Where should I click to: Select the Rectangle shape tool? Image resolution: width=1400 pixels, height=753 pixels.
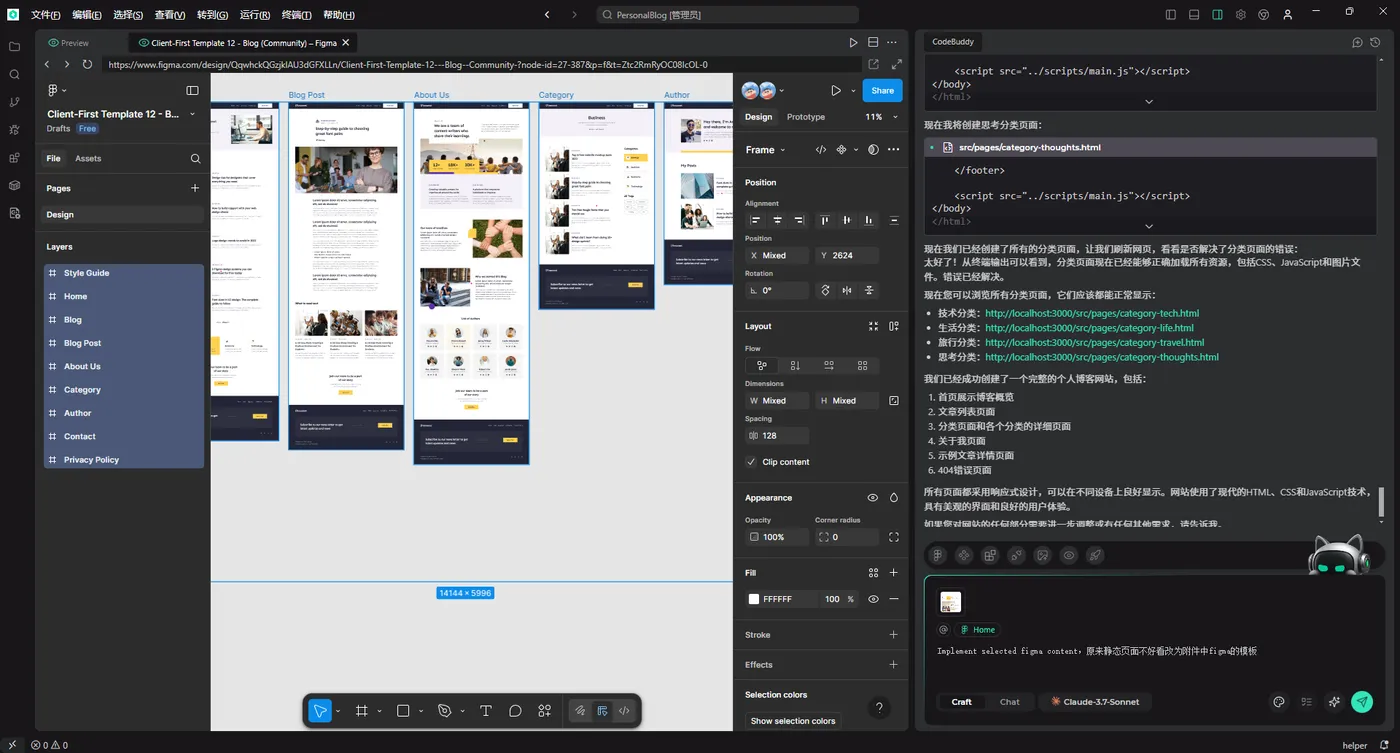point(403,711)
